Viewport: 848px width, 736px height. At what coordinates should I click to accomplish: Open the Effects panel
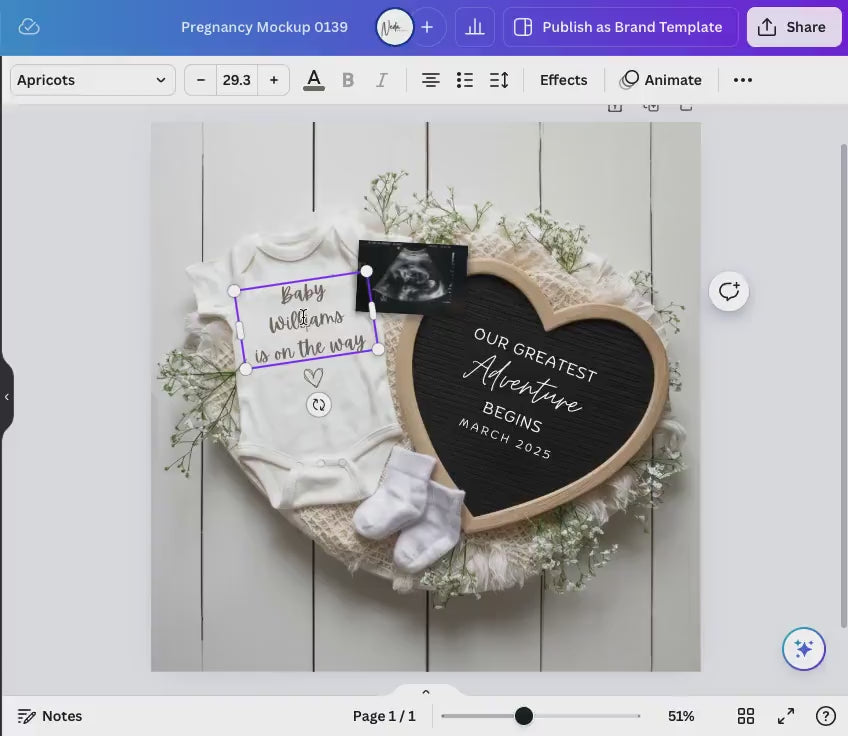(563, 80)
